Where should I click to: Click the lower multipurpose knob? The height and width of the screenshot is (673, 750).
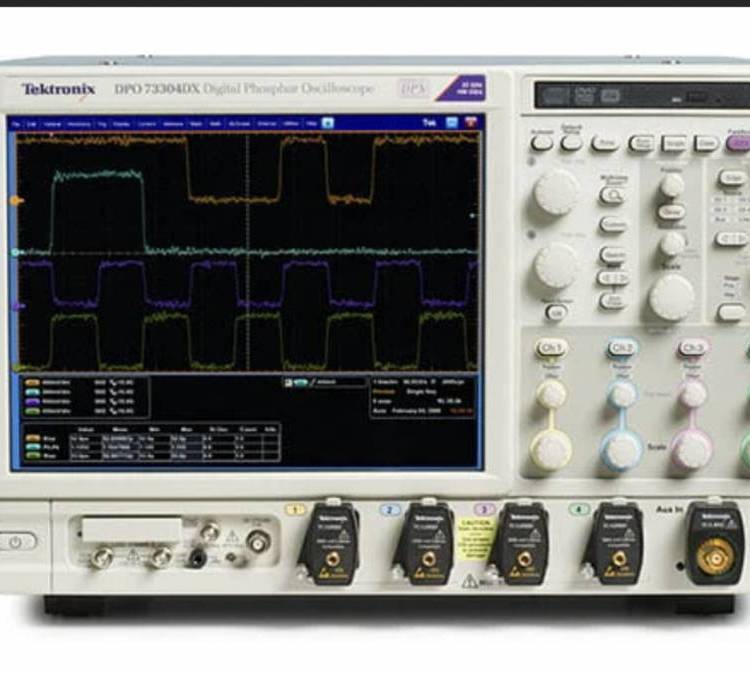click(x=555, y=266)
